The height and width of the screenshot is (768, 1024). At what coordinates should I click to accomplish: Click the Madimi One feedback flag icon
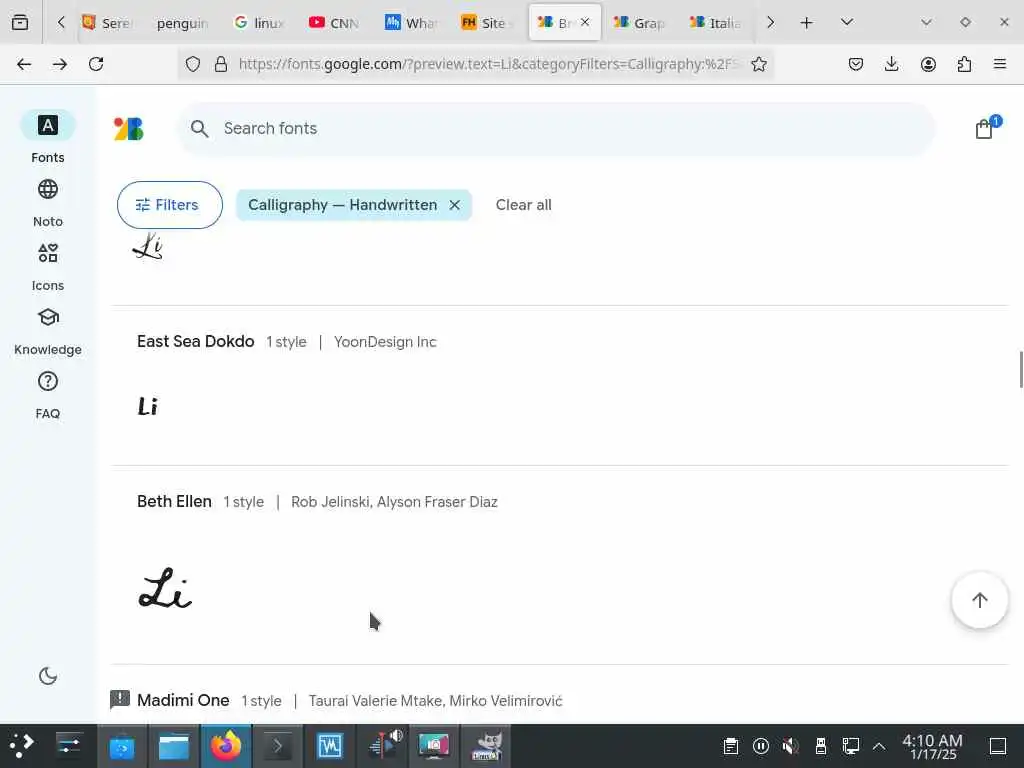click(x=120, y=699)
